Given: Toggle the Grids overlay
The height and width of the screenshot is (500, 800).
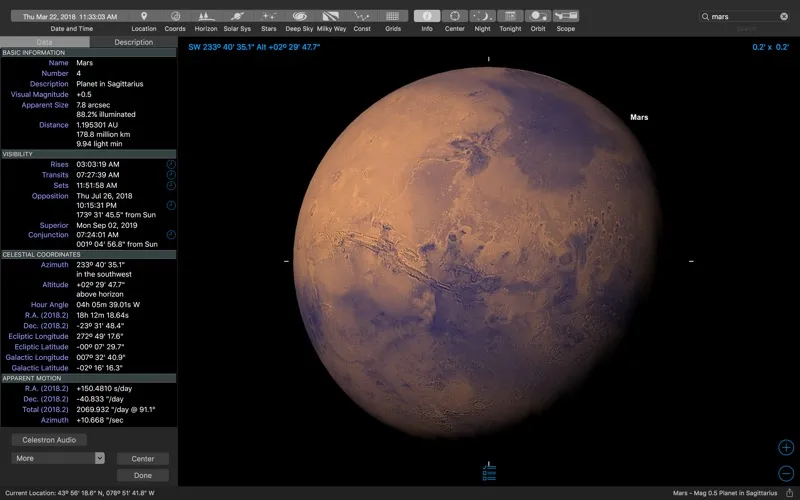Looking at the screenshot, I should click(393, 17).
